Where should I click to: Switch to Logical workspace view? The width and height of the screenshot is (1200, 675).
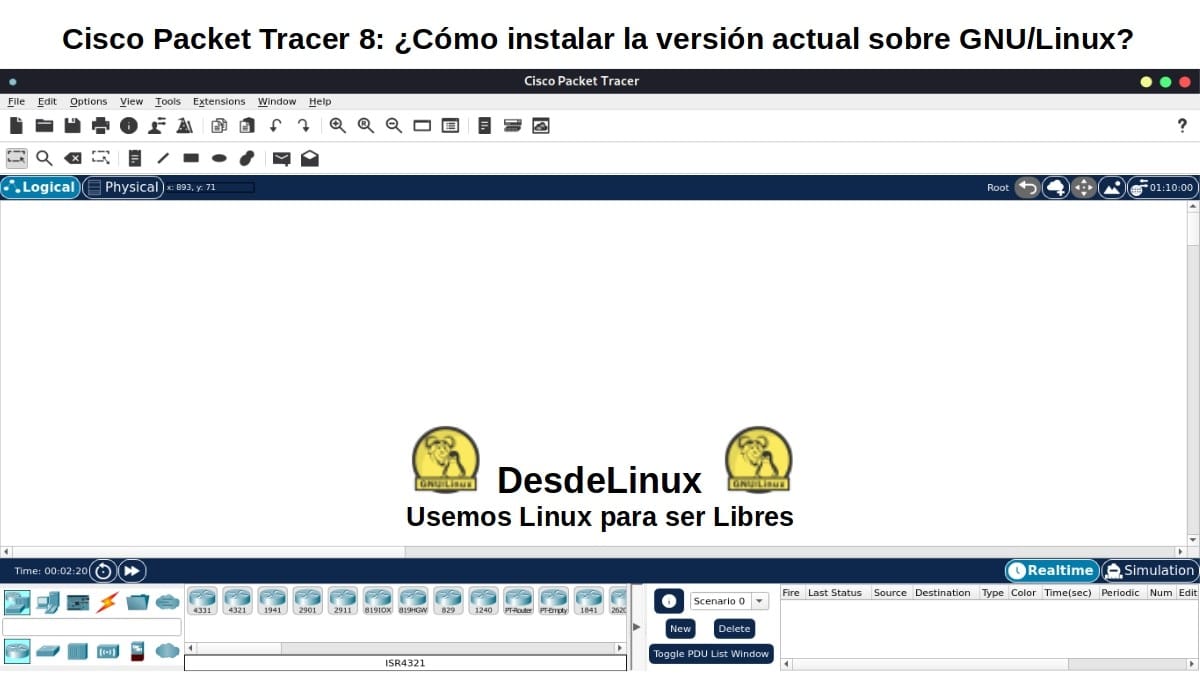pos(40,187)
